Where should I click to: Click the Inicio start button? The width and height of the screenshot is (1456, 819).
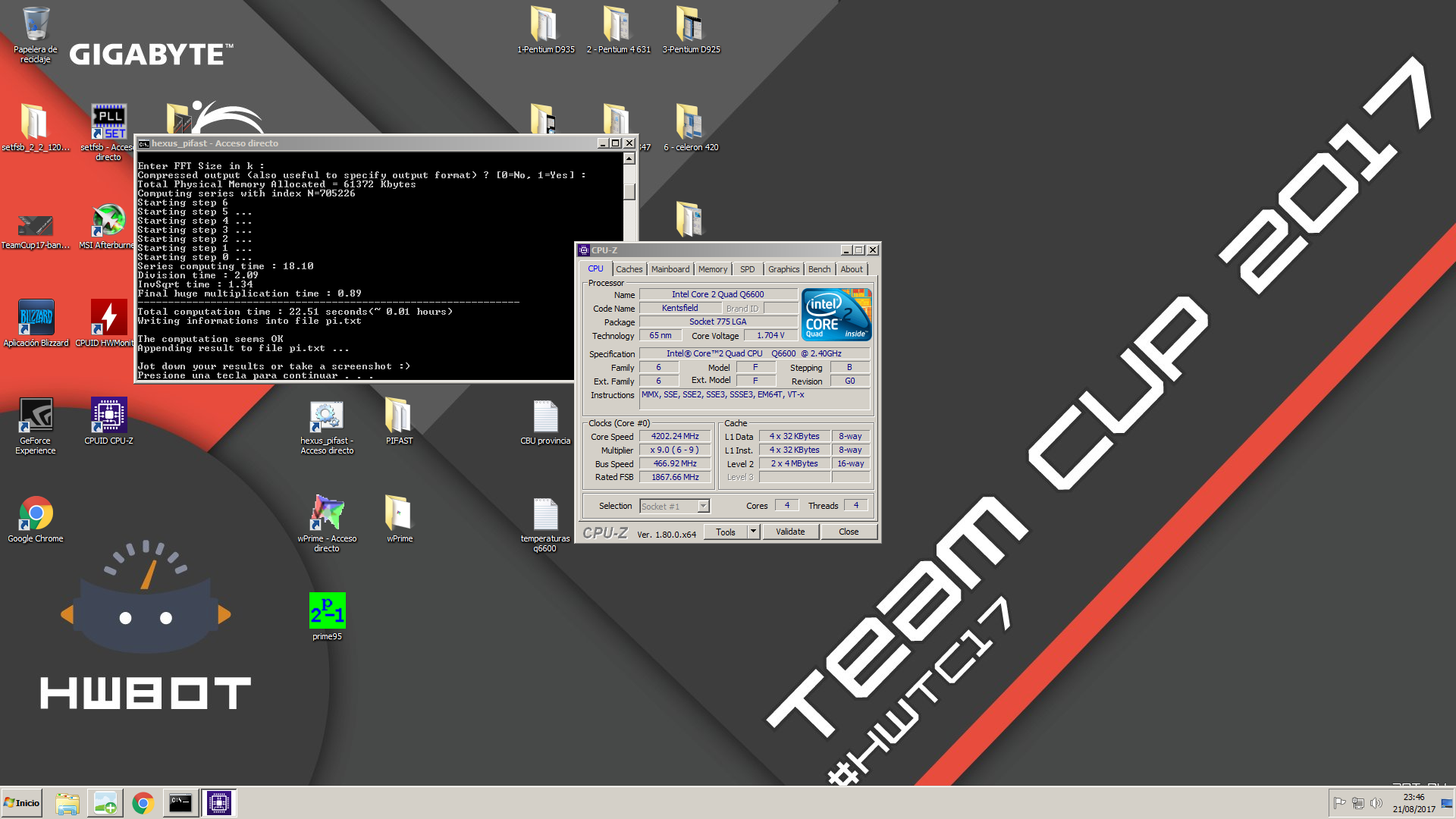tap(21, 803)
